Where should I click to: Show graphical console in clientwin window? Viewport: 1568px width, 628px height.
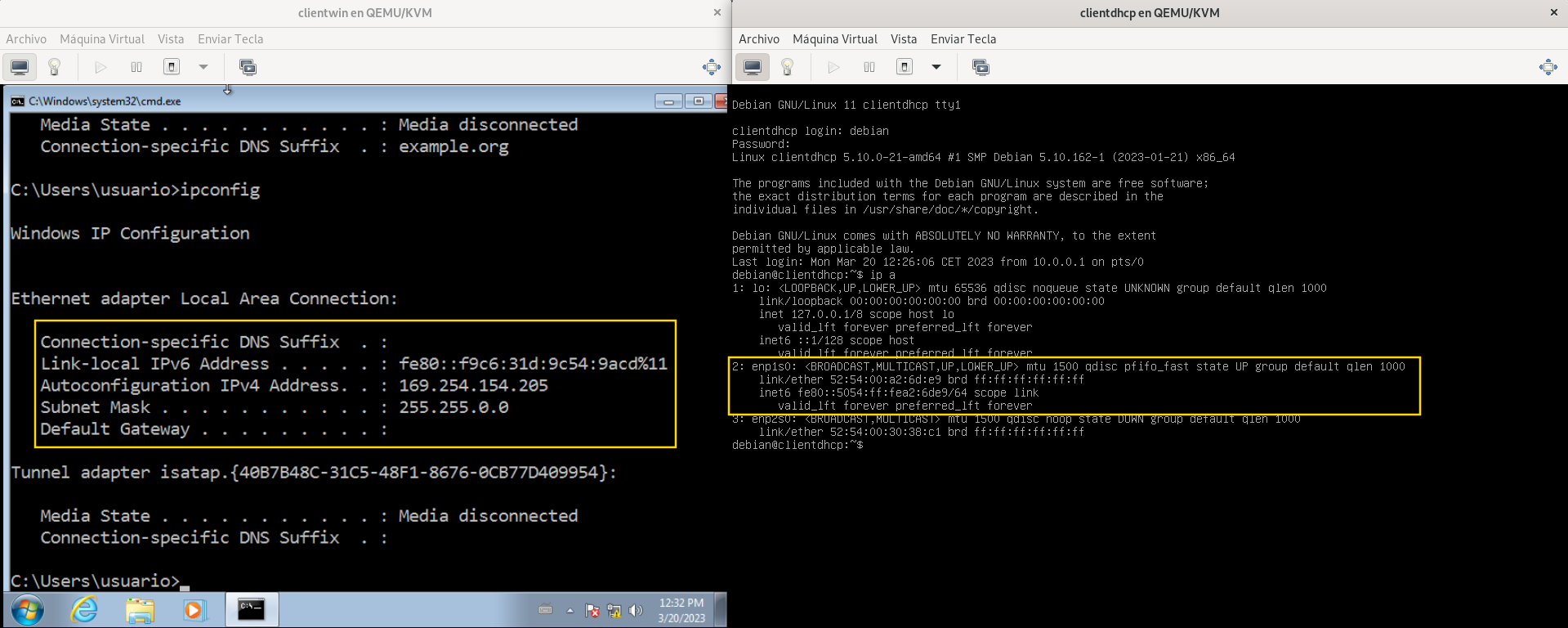point(20,67)
